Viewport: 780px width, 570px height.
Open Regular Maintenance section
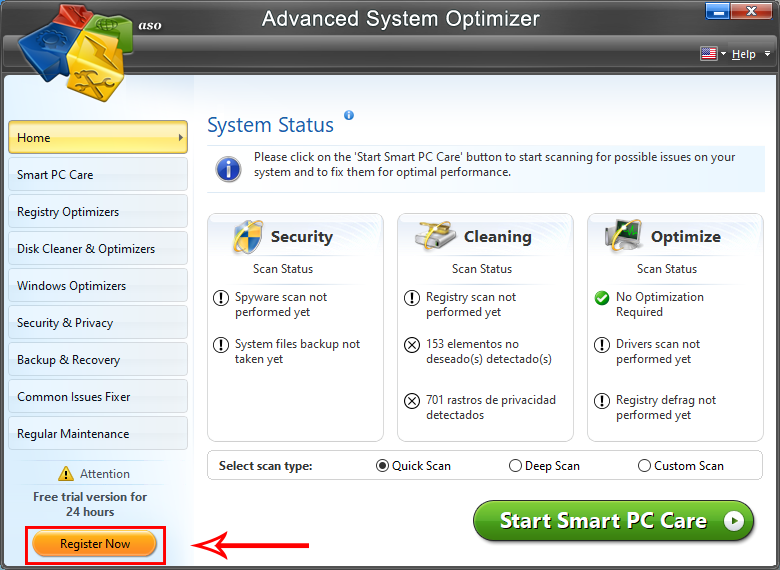click(x=98, y=433)
